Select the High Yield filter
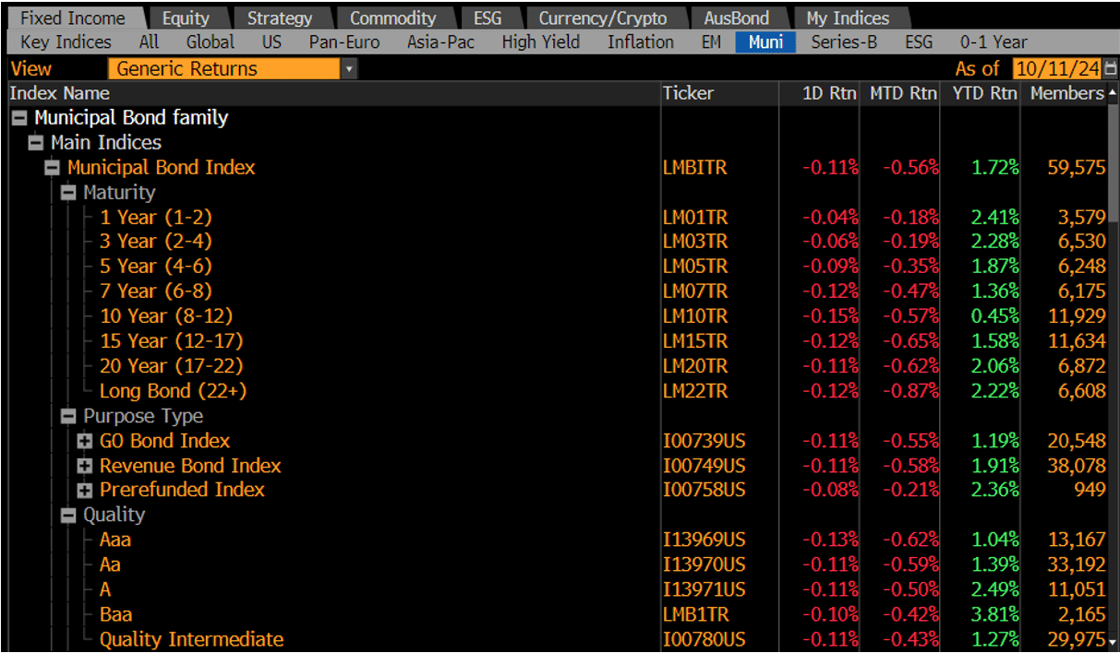 tap(541, 42)
